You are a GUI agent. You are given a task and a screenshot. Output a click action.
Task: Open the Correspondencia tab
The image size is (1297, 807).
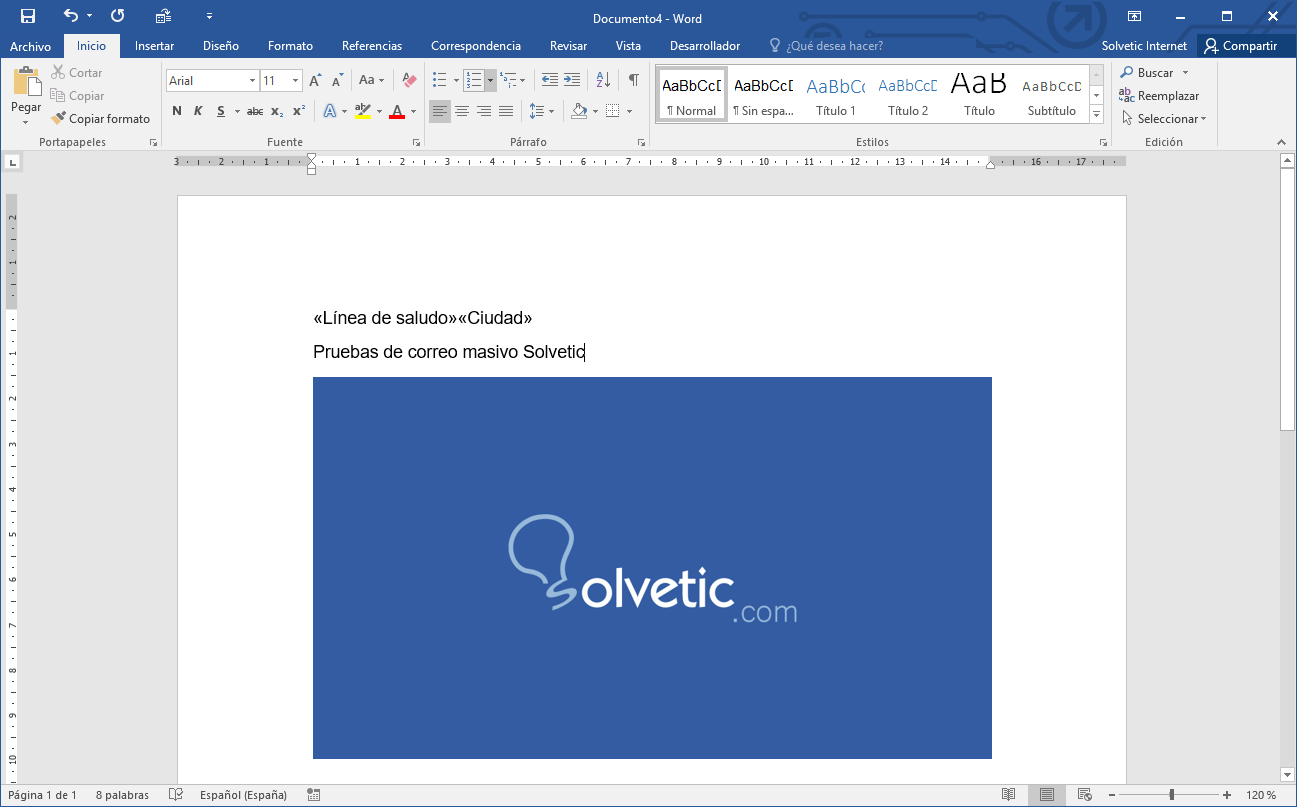[x=476, y=46]
